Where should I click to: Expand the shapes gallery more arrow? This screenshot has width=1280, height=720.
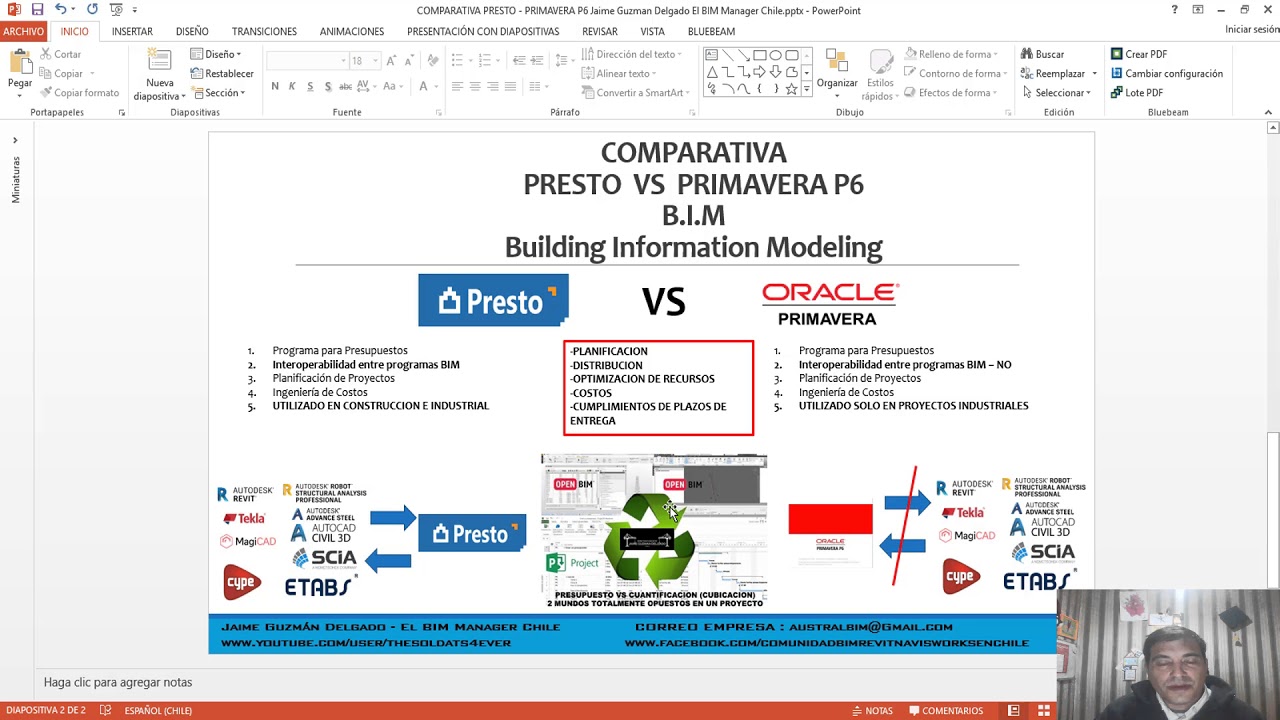pos(806,90)
